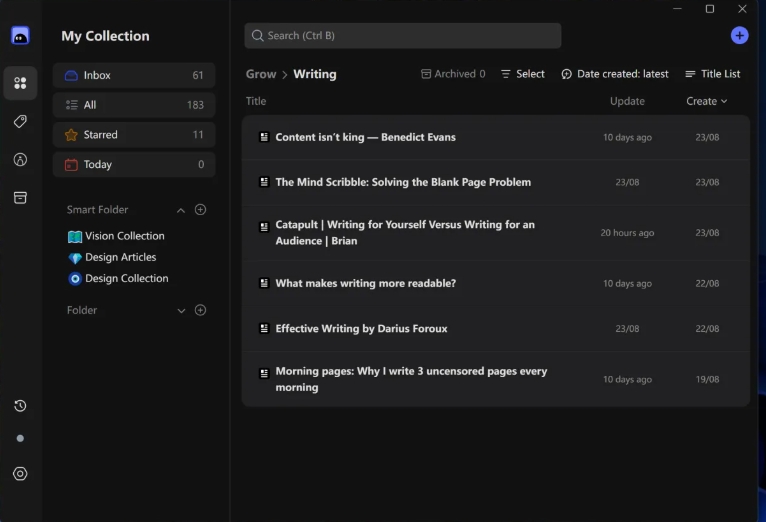Click the magnifier icon in the search bar
766x522 pixels.
[x=257, y=36]
